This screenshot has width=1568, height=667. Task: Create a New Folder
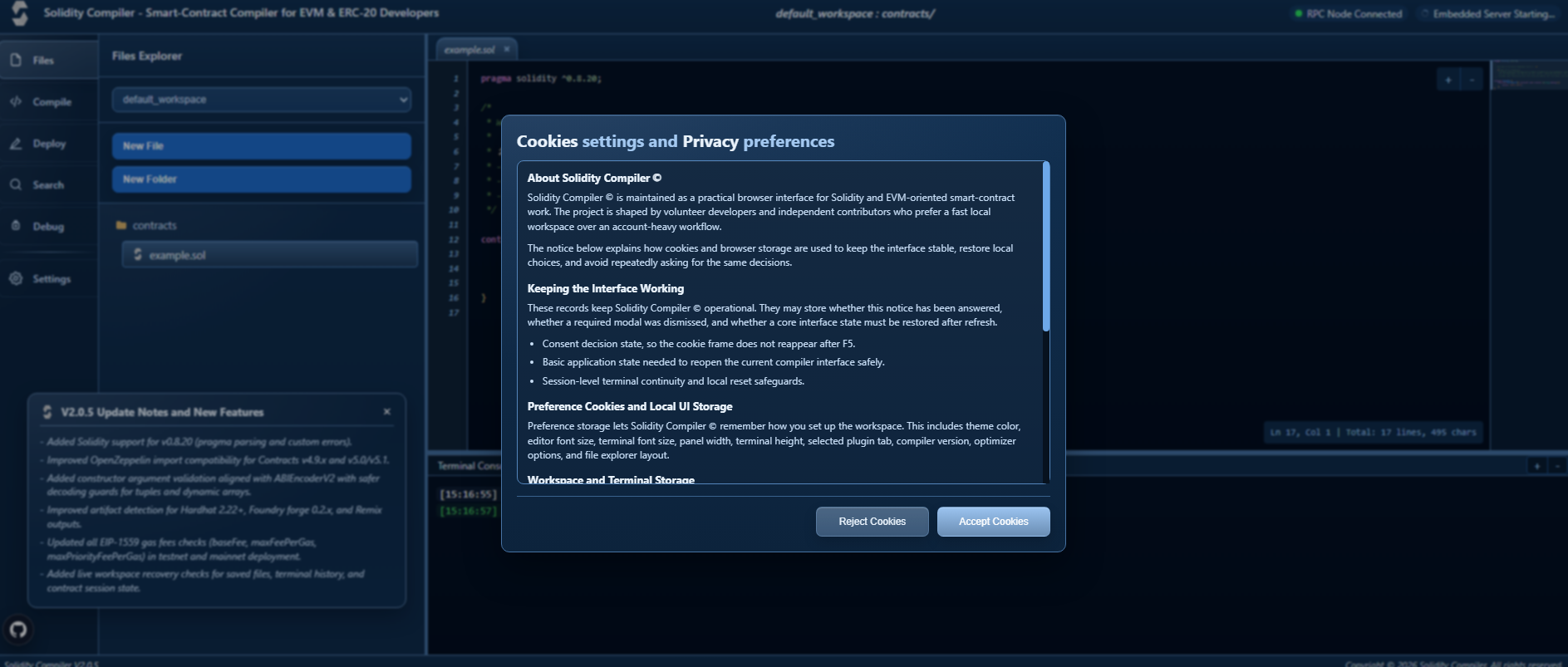262,179
